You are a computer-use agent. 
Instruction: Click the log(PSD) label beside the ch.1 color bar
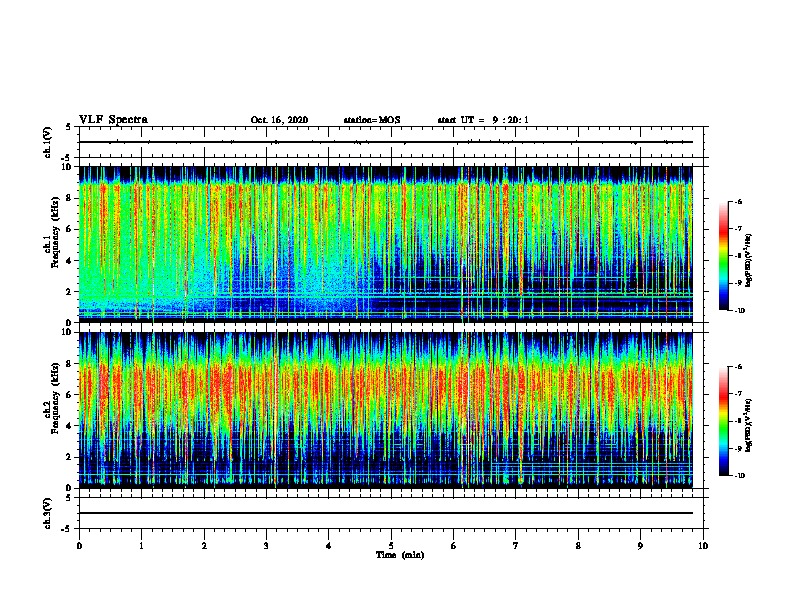click(x=749, y=261)
